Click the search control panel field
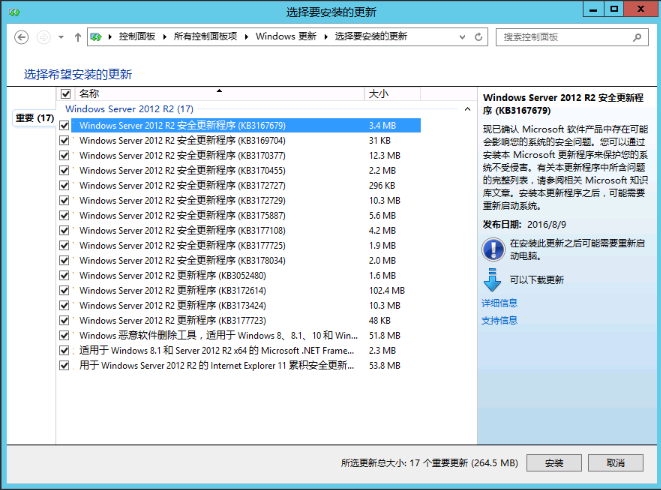The height and width of the screenshot is (490, 661). 572,37
